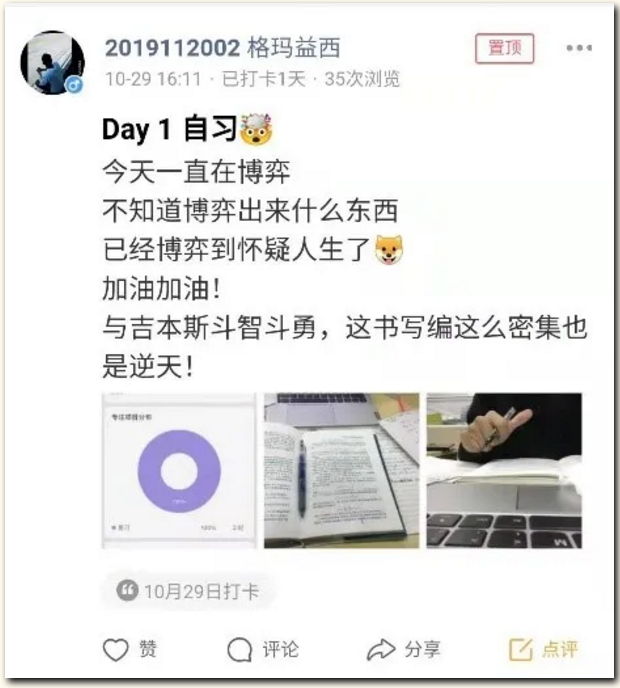The image size is (620, 688).
Task: Click the quote icon in the check-in tag
Action: click(128, 591)
